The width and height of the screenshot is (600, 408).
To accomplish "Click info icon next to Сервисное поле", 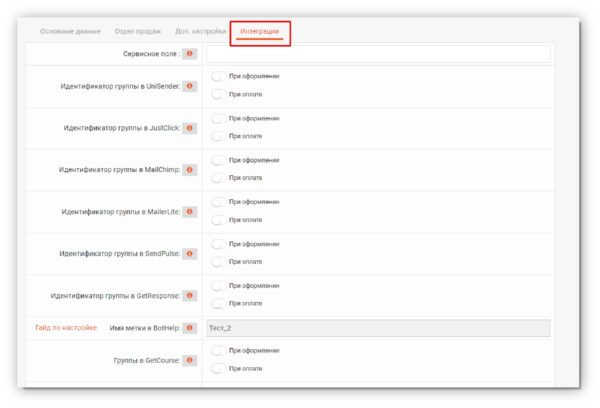I will (x=189, y=54).
